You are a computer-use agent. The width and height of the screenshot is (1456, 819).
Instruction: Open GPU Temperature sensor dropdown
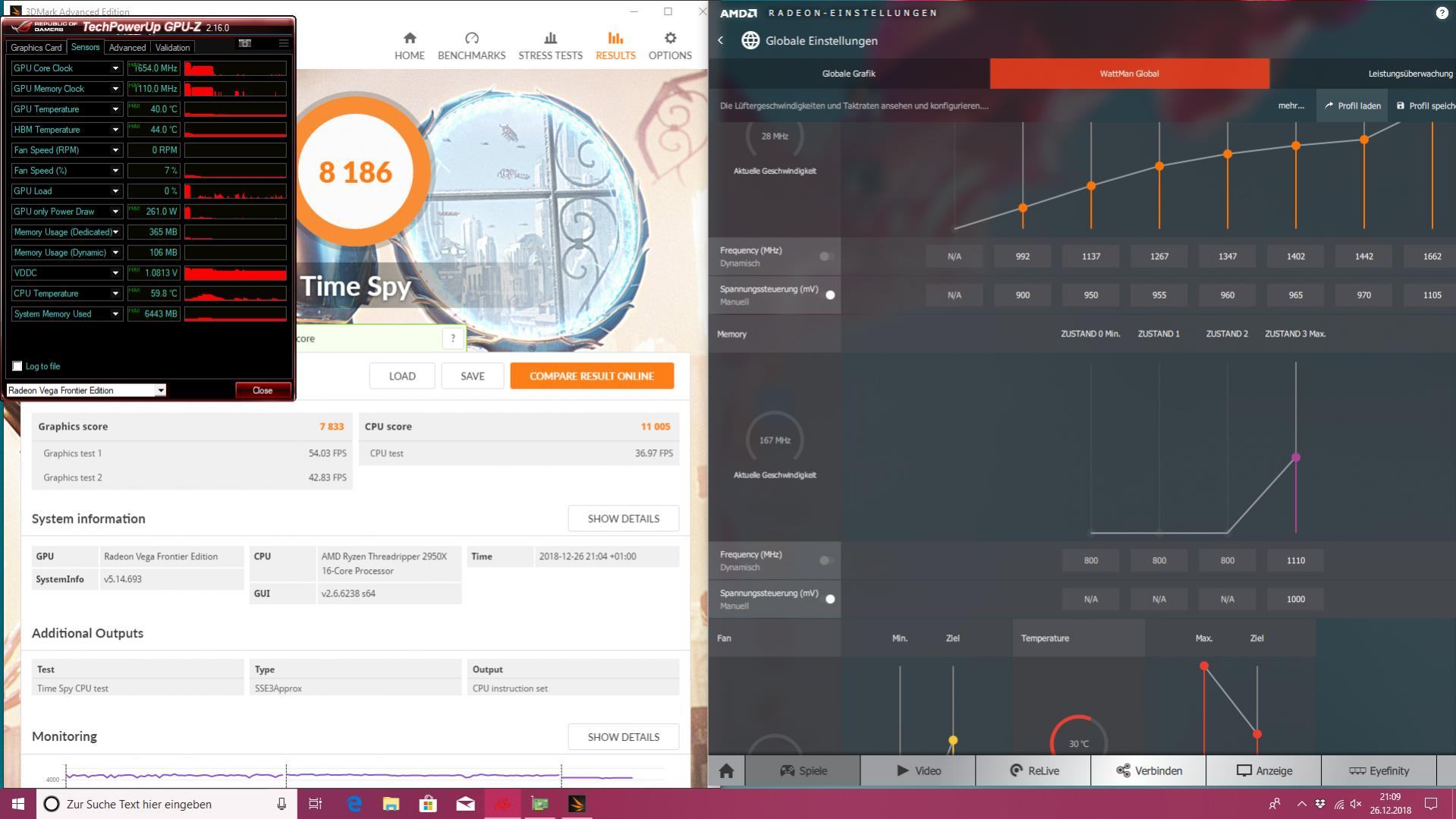(x=115, y=109)
